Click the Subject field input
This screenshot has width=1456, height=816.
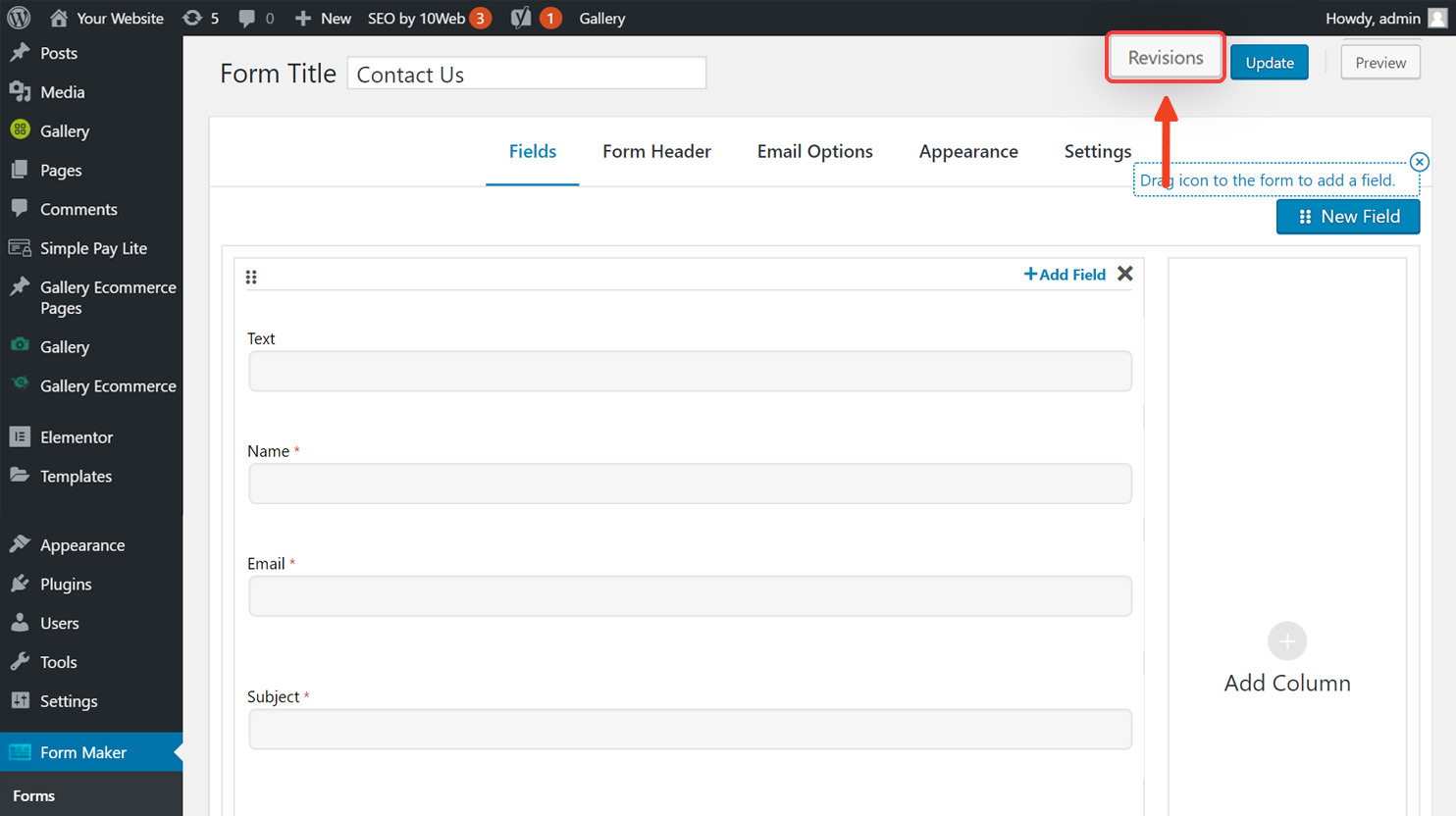coord(690,729)
